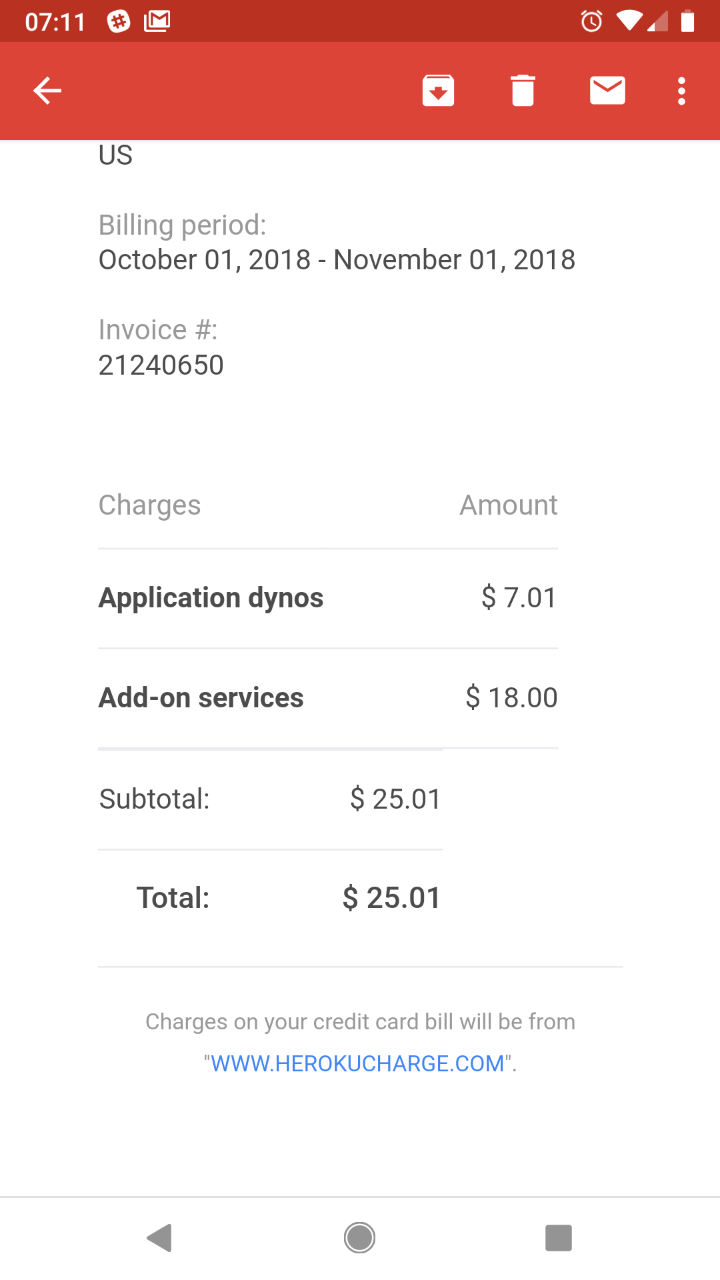Screen dimensions: 720x1280
Task: Open the WWW.HEROKUCHARGE.COM link
Action: coord(358,1064)
